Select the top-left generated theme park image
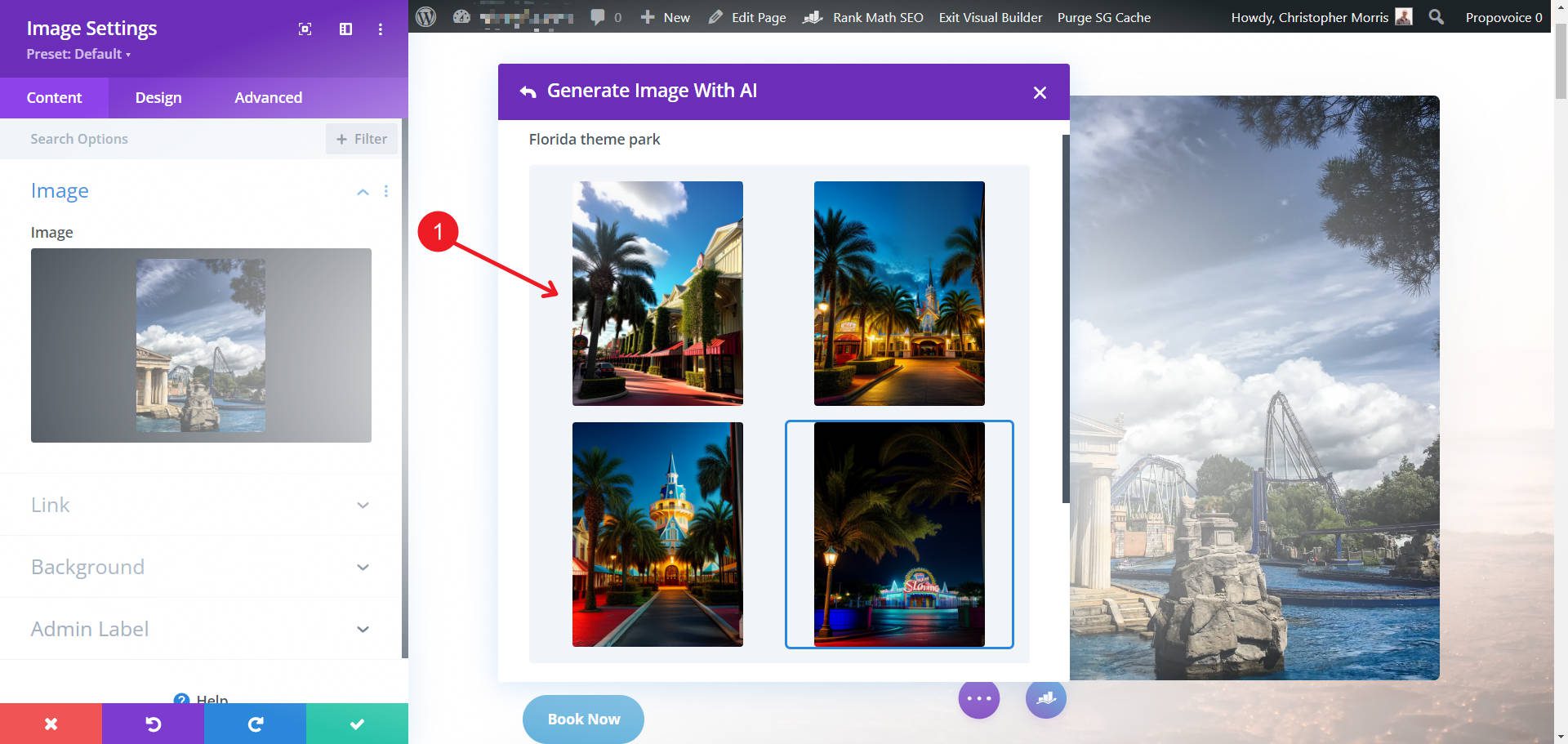 (x=657, y=292)
